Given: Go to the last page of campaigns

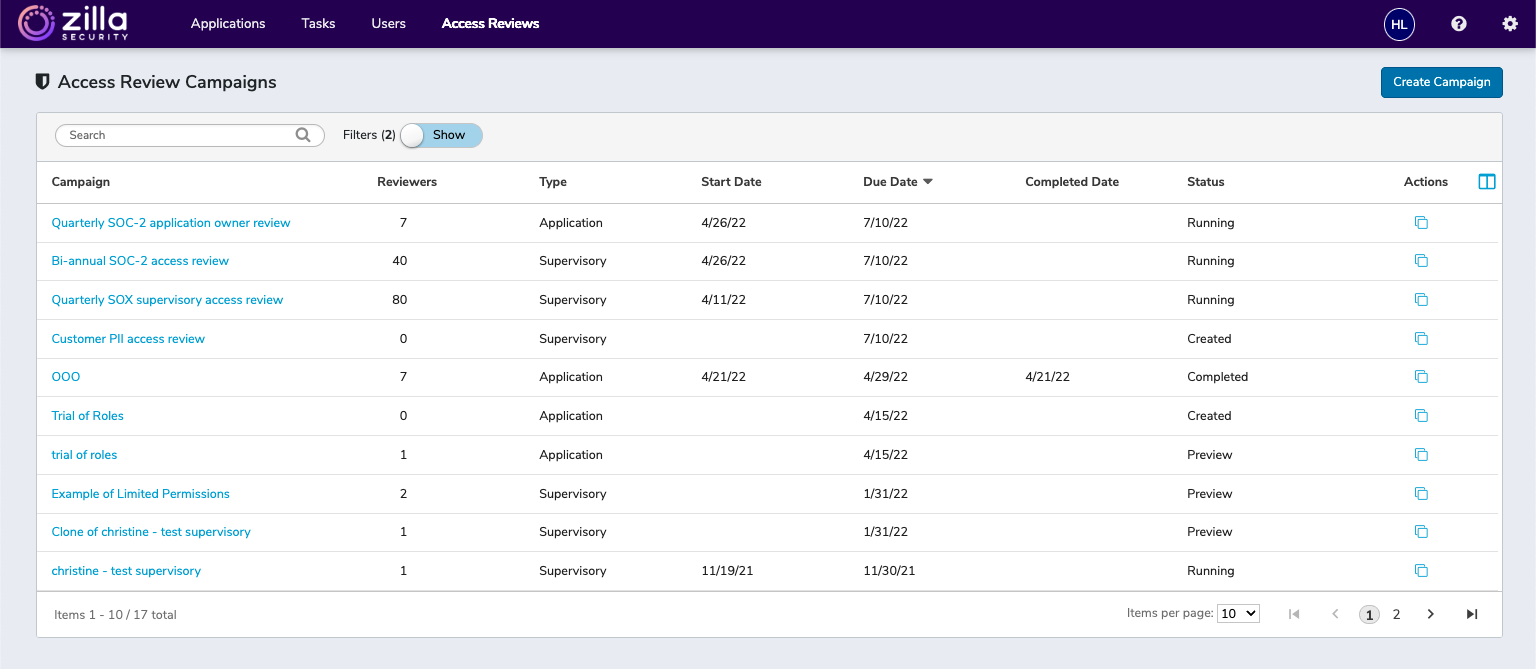Looking at the screenshot, I should 1471,613.
